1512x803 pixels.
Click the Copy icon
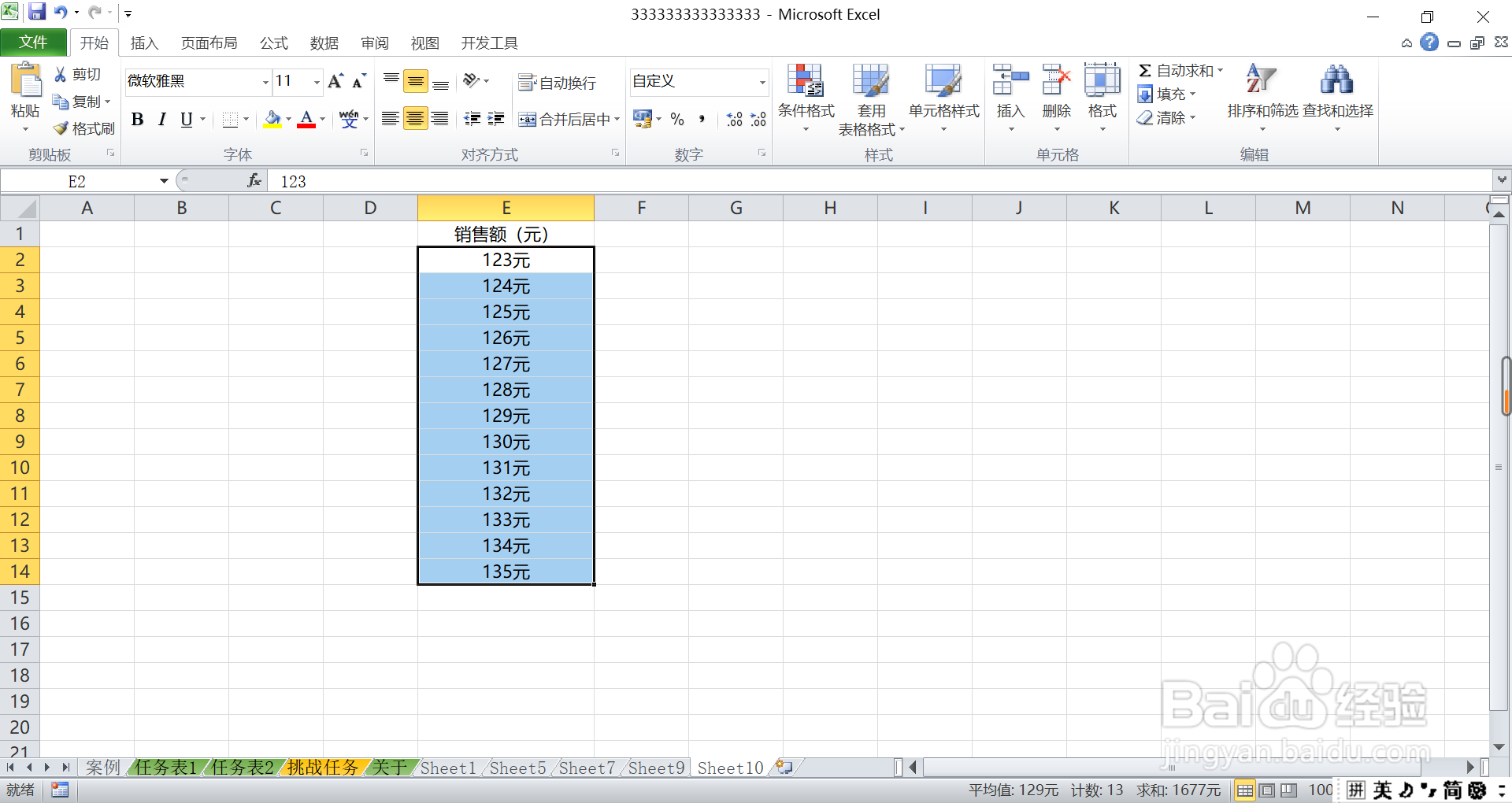pyautogui.click(x=60, y=102)
